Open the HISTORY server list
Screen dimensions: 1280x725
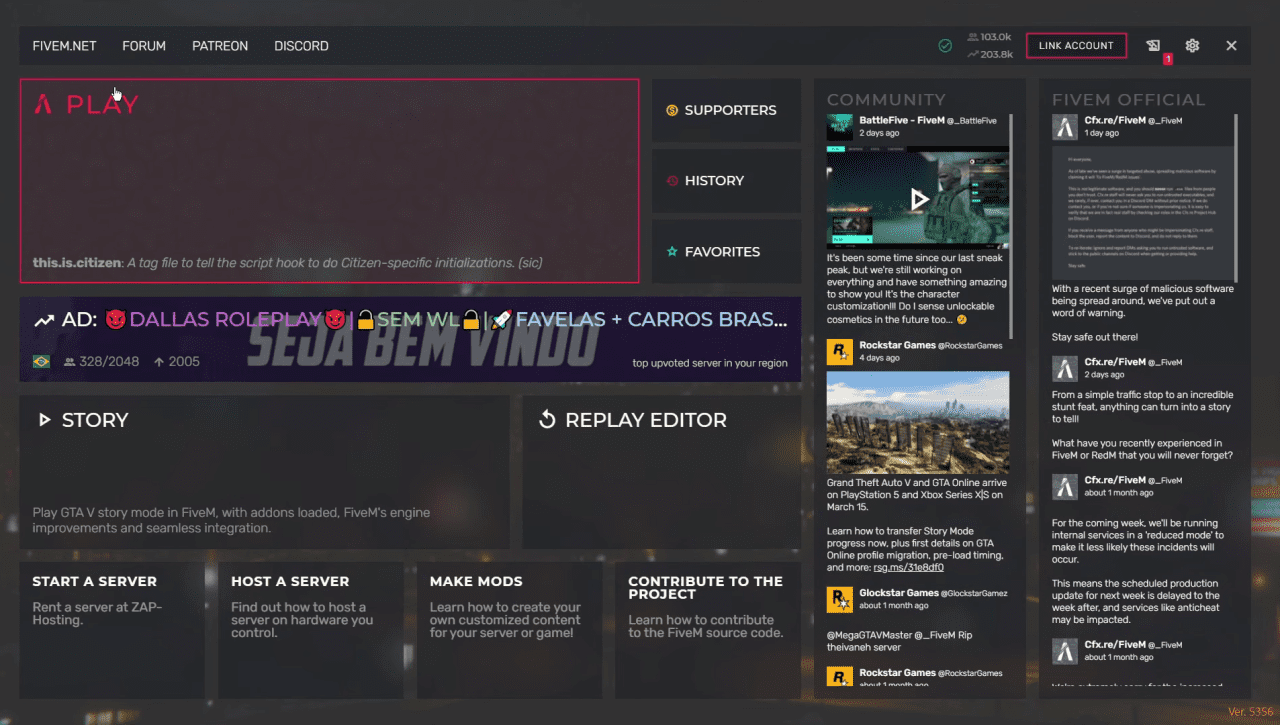726,181
